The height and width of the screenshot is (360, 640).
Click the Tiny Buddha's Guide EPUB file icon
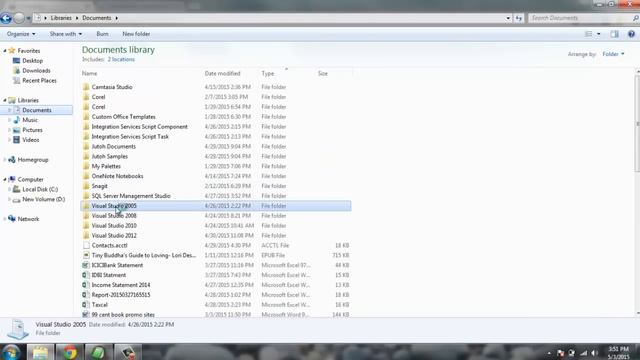pyautogui.click(x=86, y=255)
